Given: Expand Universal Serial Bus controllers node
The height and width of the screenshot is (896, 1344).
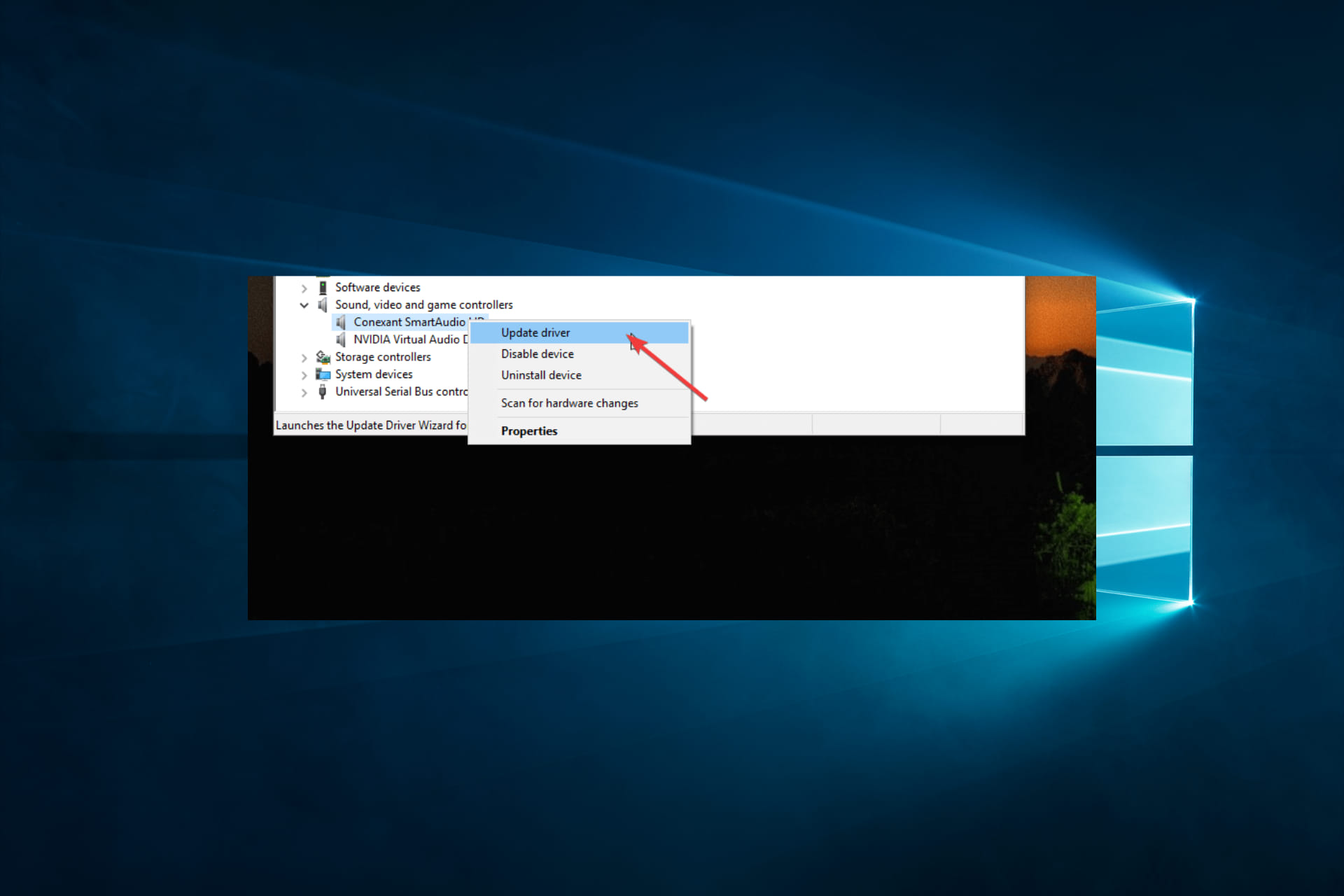Looking at the screenshot, I should 304,393.
